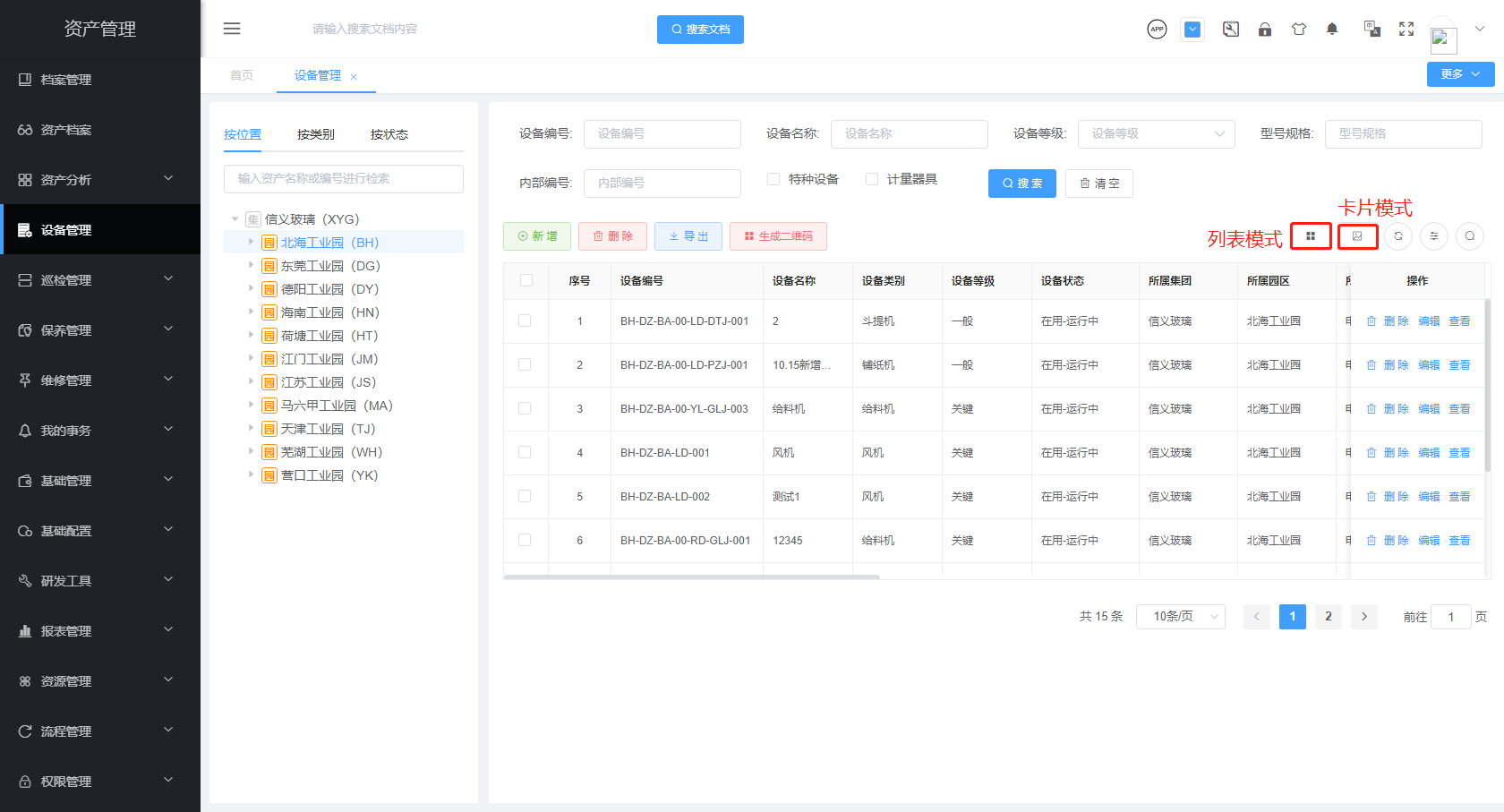Click the 清空 button
This screenshot has height=812, width=1504.
pyautogui.click(x=1099, y=184)
